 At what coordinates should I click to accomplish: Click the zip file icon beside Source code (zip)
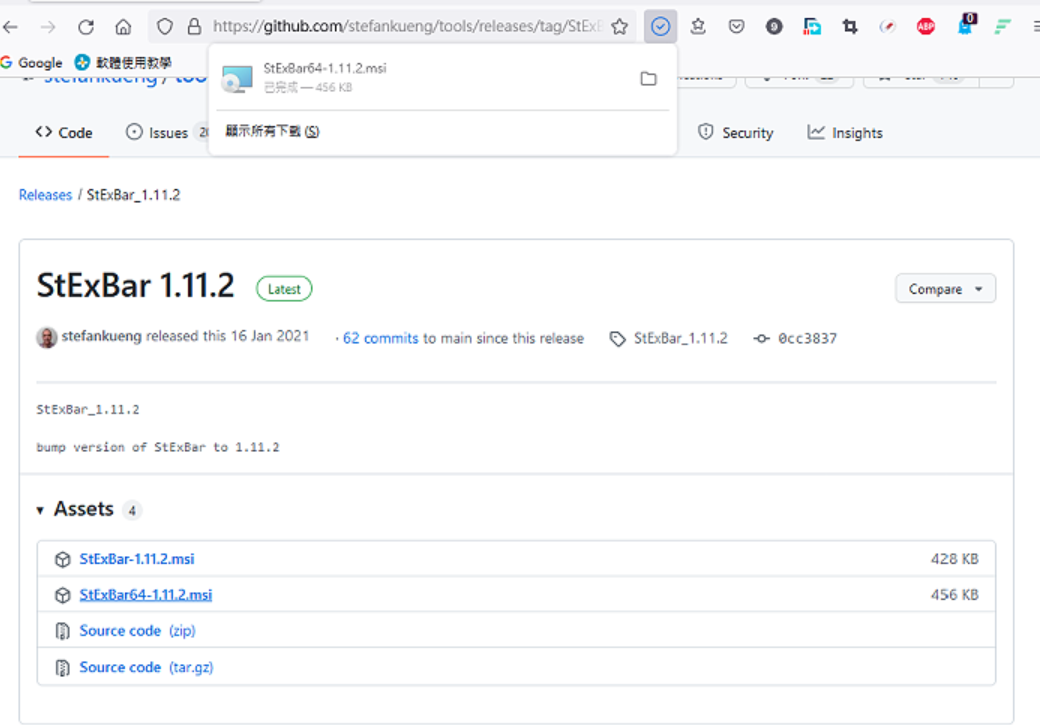(x=62, y=631)
